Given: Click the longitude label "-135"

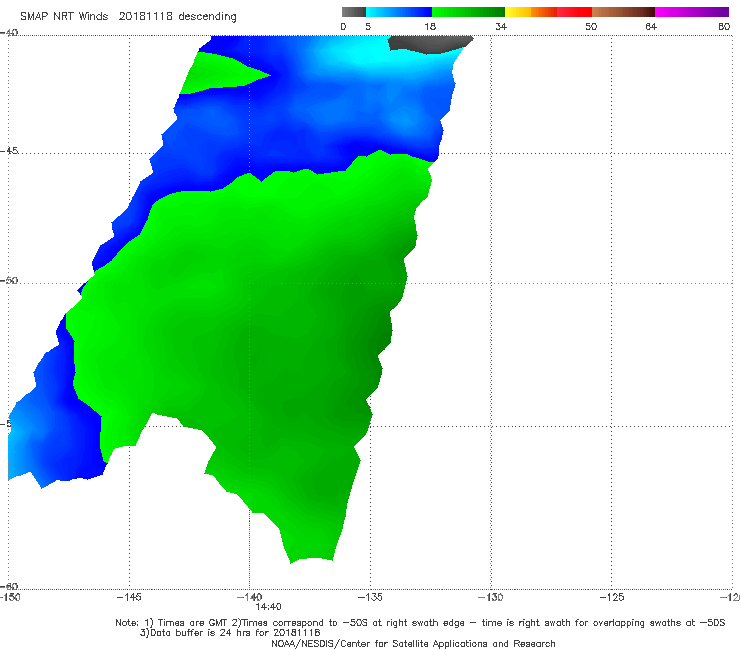Looking at the screenshot, I should (x=370, y=598).
